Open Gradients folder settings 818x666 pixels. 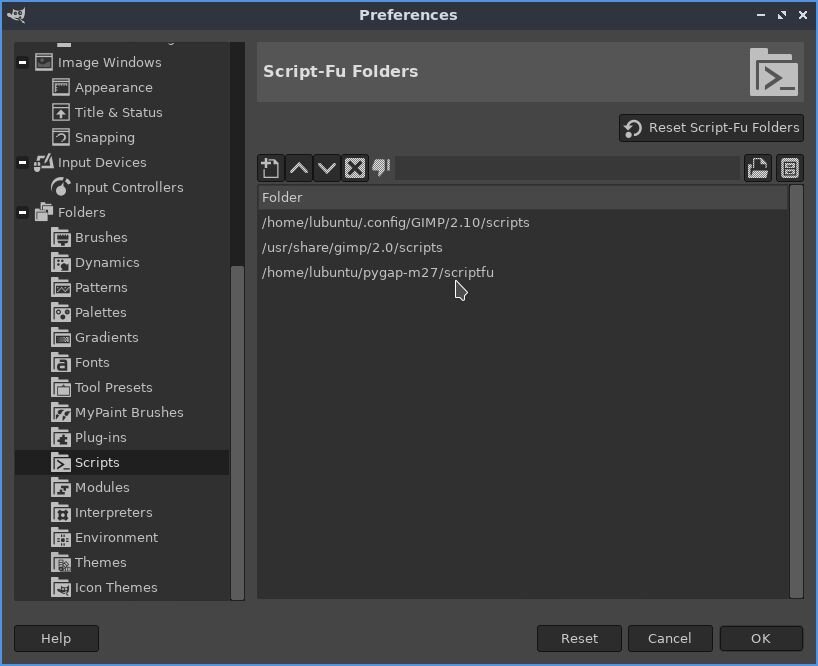click(x=106, y=338)
